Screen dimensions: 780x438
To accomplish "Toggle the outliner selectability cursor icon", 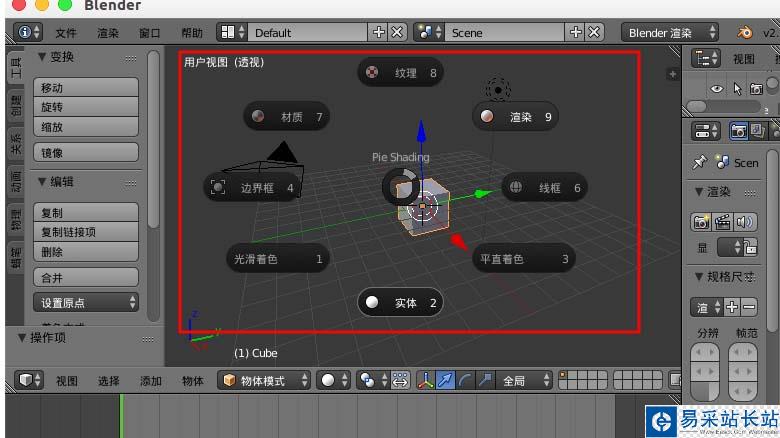I will [737, 89].
